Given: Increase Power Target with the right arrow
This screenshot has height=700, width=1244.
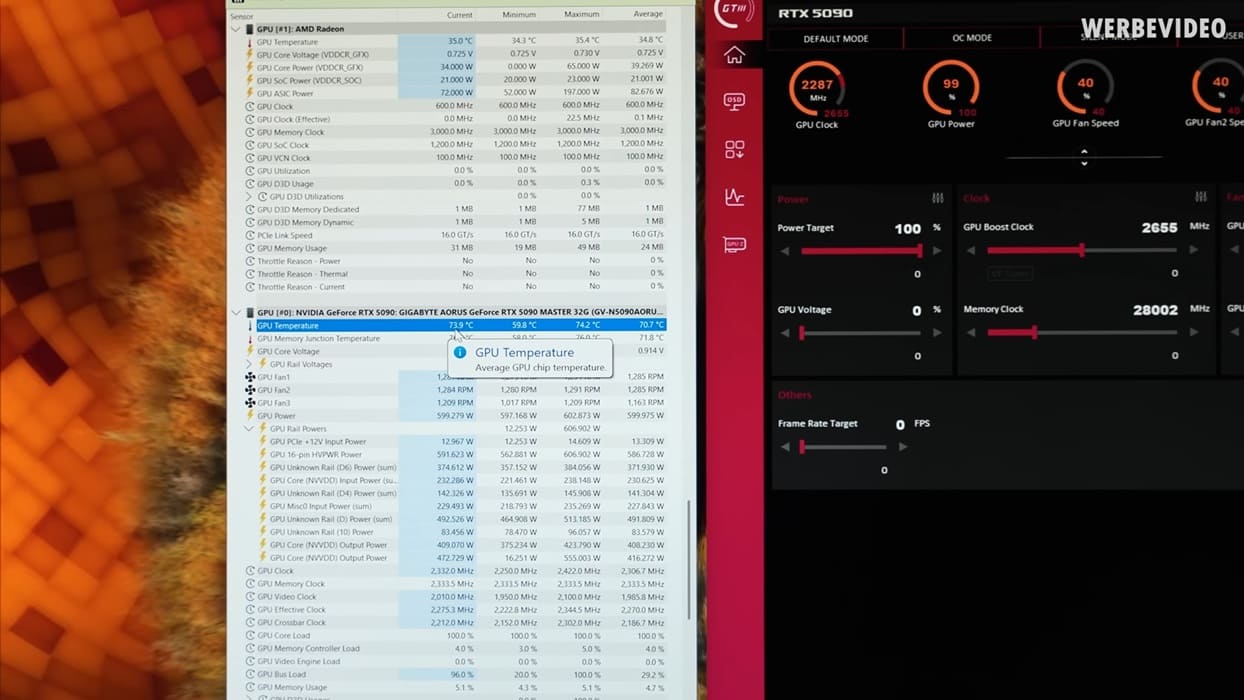Looking at the screenshot, I should tap(937, 251).
